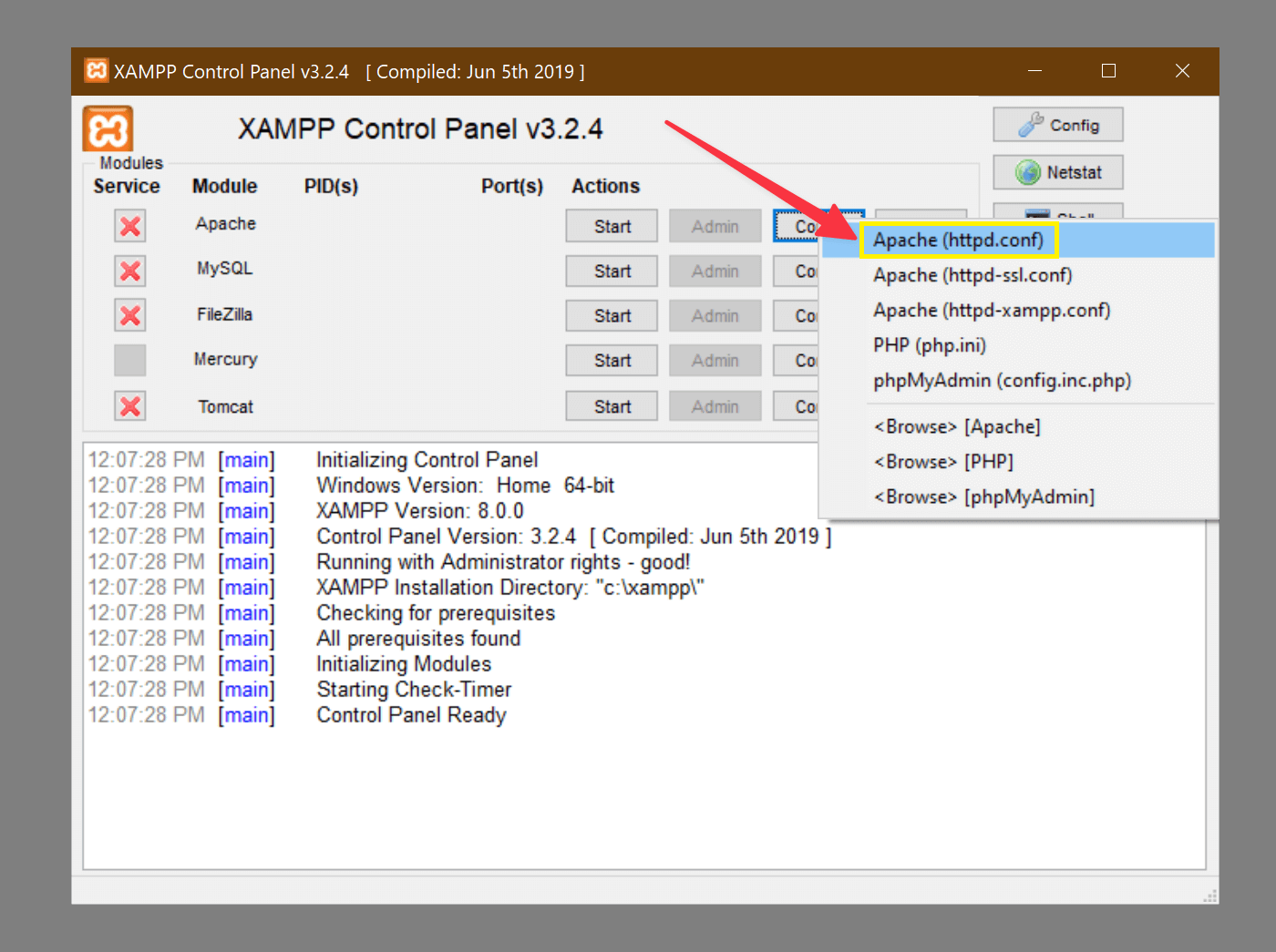Screen dimensions: 1276x952
Task: Toggle the FileZilla service install checkbox
Action: [x=130, y=315]
